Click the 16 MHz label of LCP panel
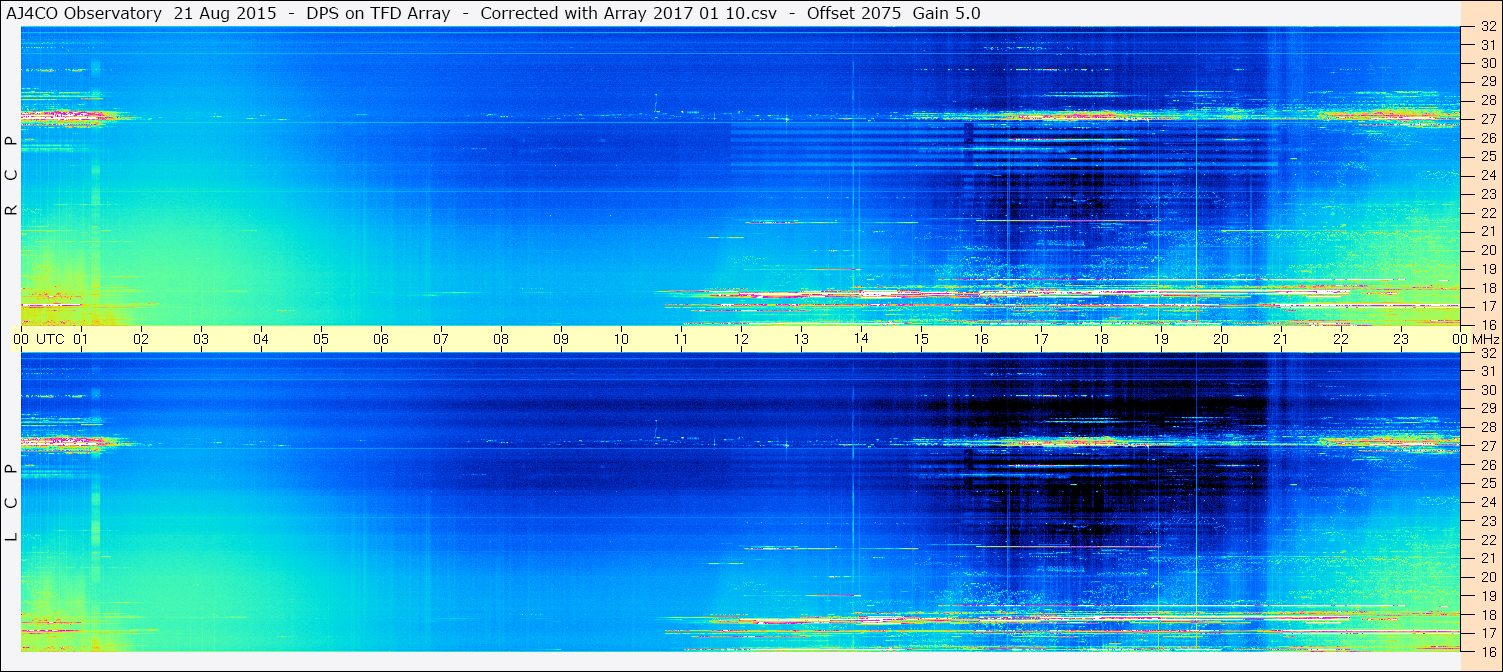The width and height of the screenshot is (1503, 672). click(x=1488, y=651)
